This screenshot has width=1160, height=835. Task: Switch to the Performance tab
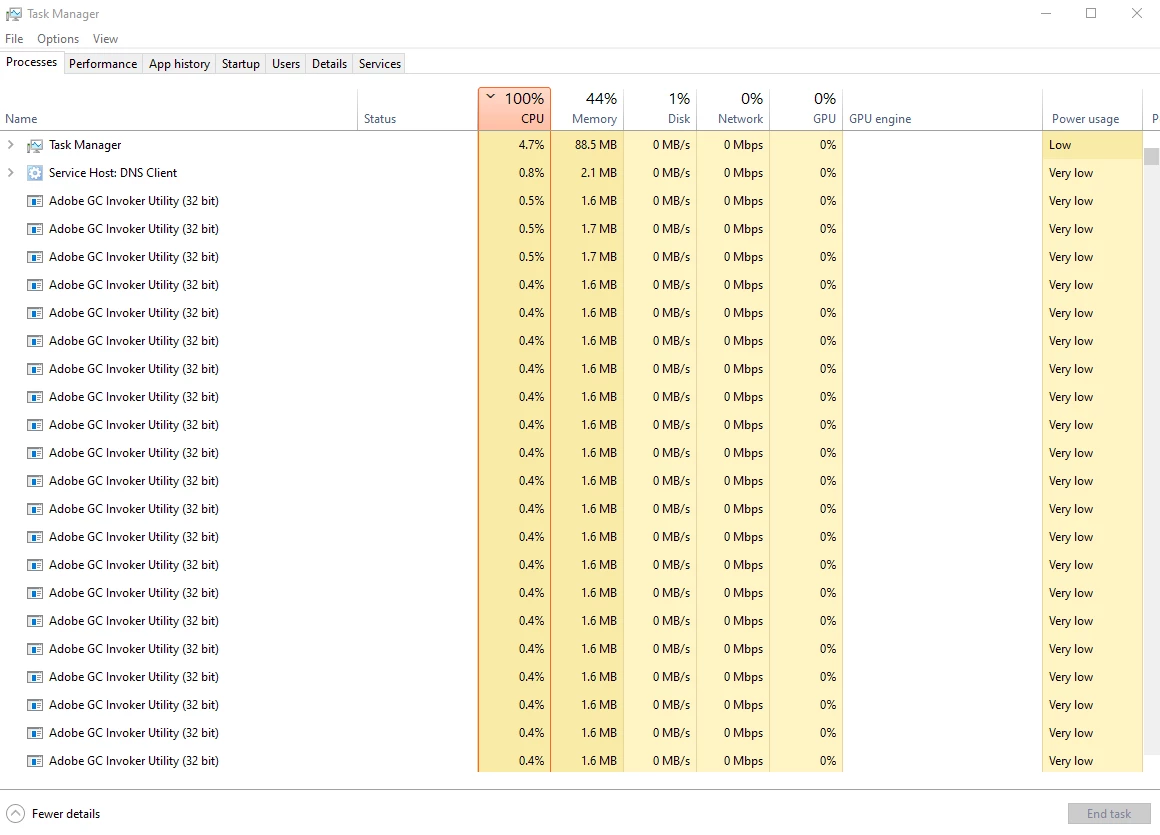coord(103,64)
